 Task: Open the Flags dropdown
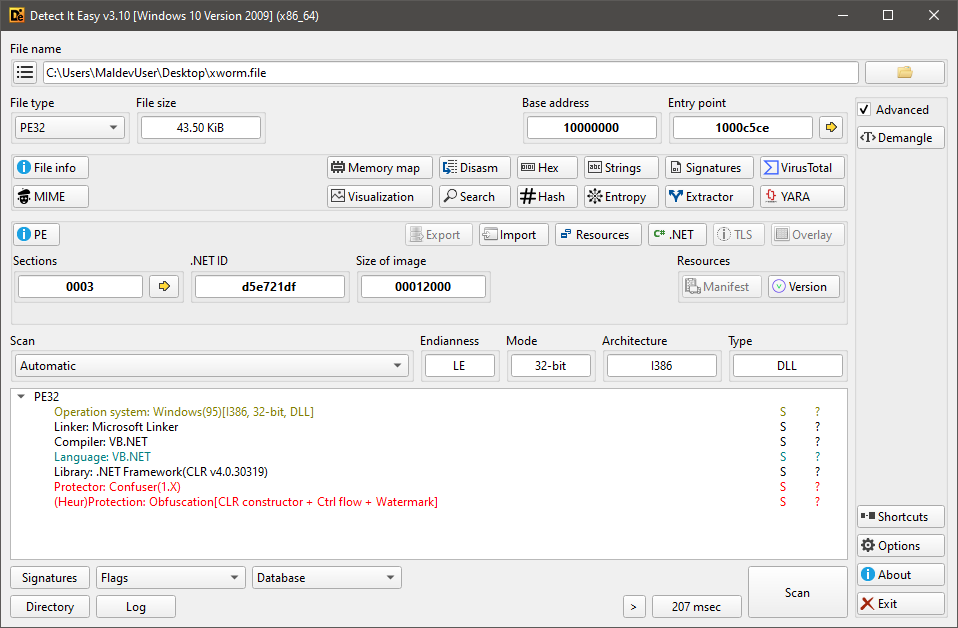(x=170, y=578)
